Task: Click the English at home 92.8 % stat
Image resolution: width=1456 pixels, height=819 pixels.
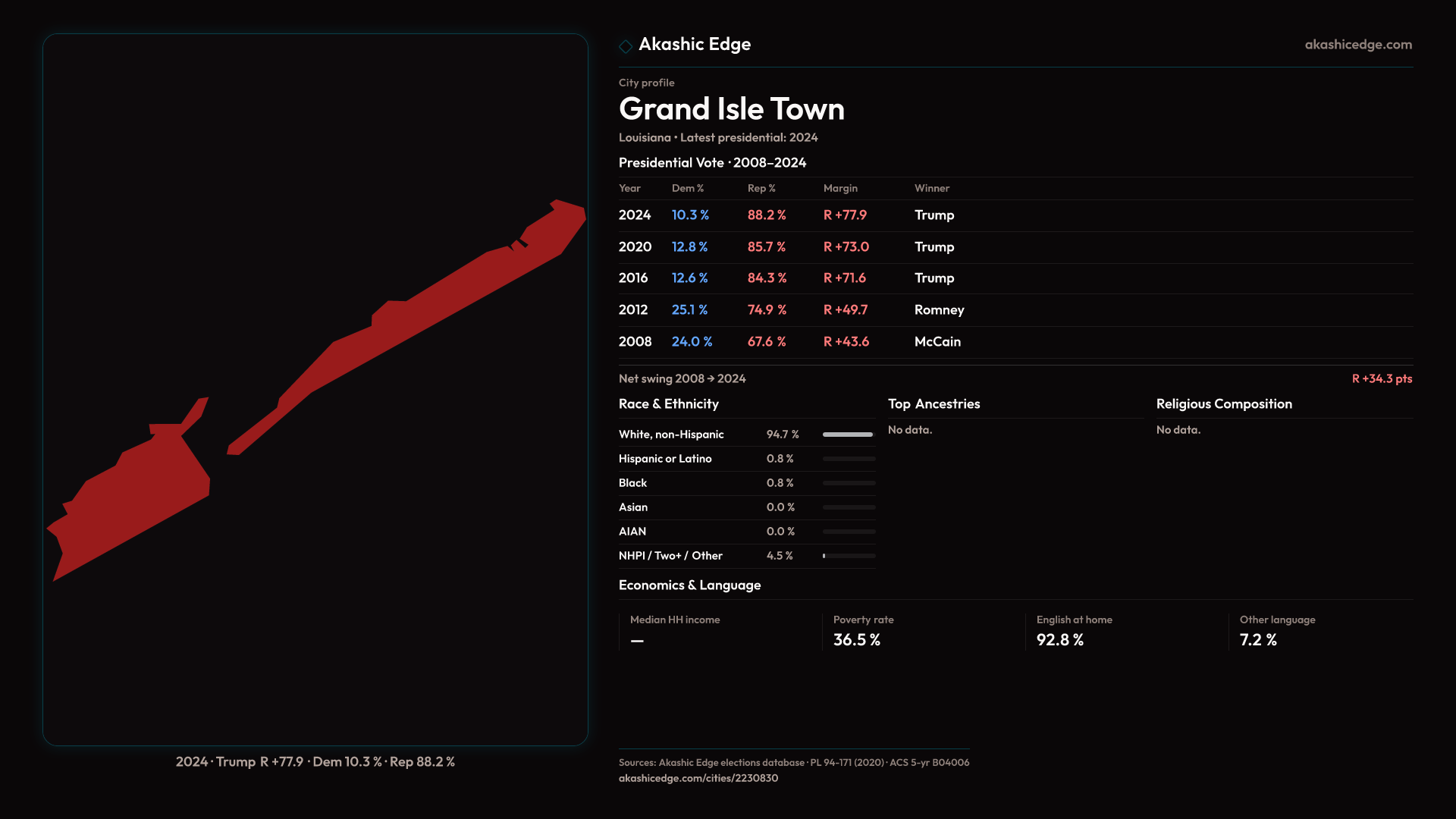Action: (x=1059, y=640)
